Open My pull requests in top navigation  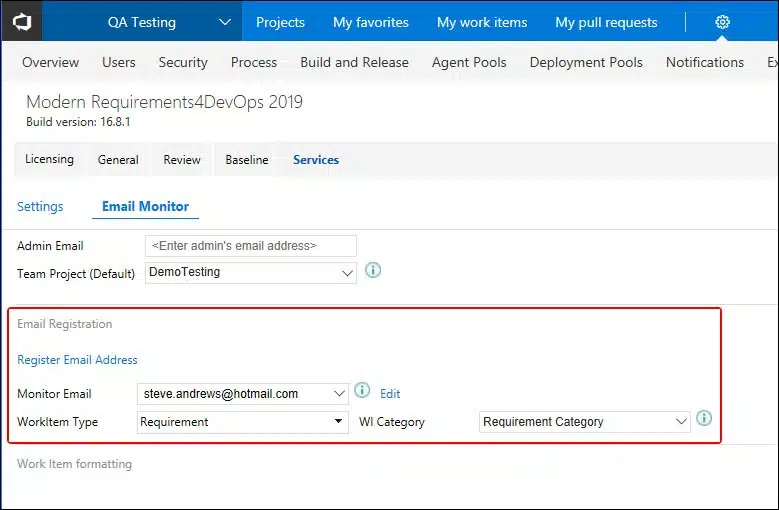(x=606, y=22)
